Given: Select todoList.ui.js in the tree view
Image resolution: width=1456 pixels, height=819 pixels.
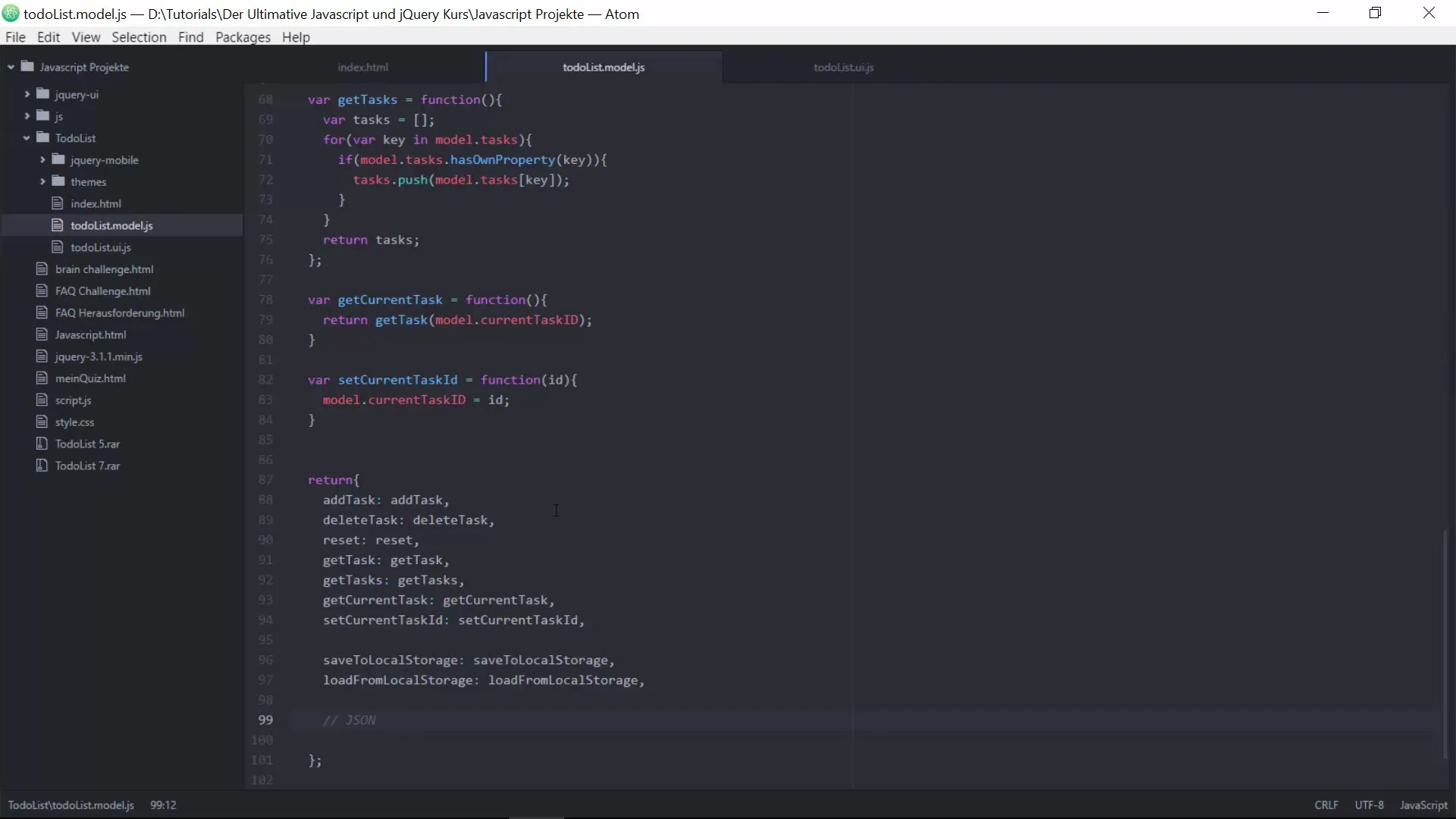Looking at the screenshot, I should (x=101, y=248).
